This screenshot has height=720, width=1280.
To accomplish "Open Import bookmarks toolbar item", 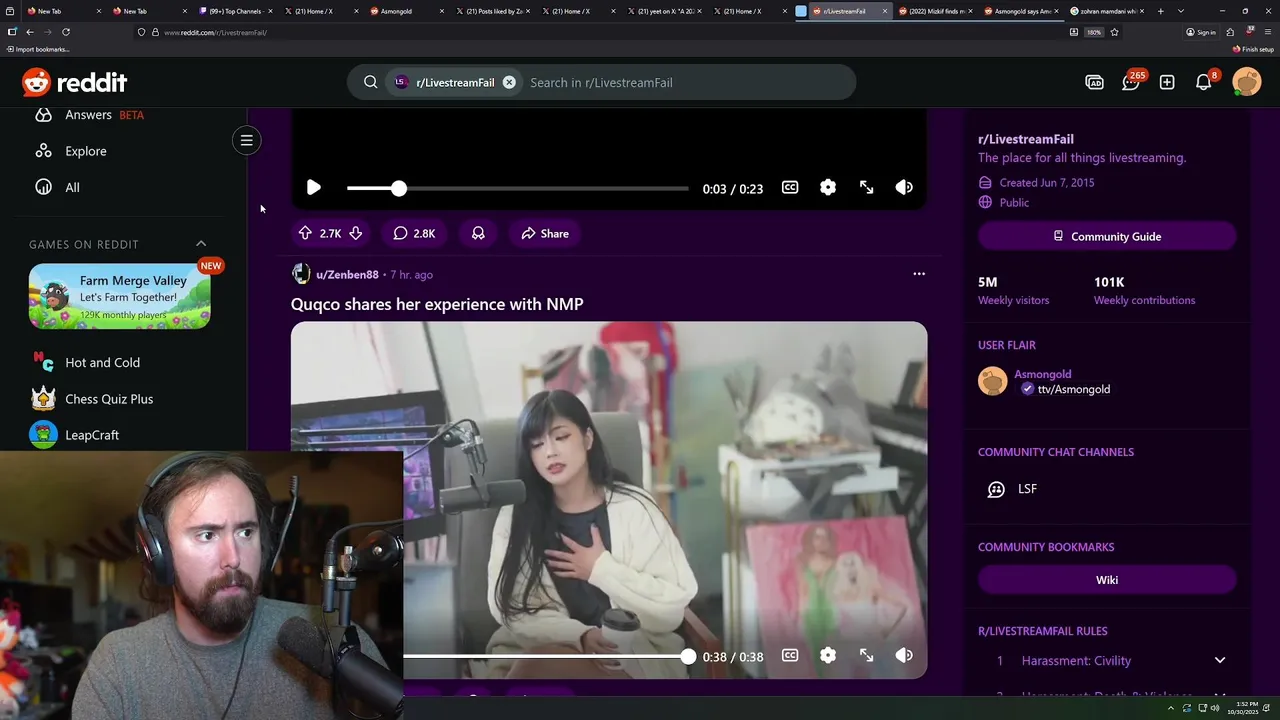I will [38, 49].
